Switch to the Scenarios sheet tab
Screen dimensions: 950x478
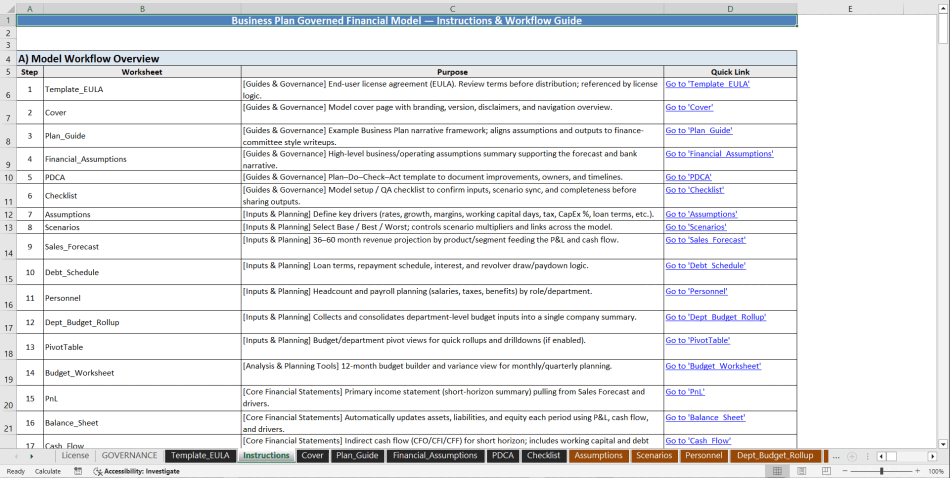(x=654, y=456)
